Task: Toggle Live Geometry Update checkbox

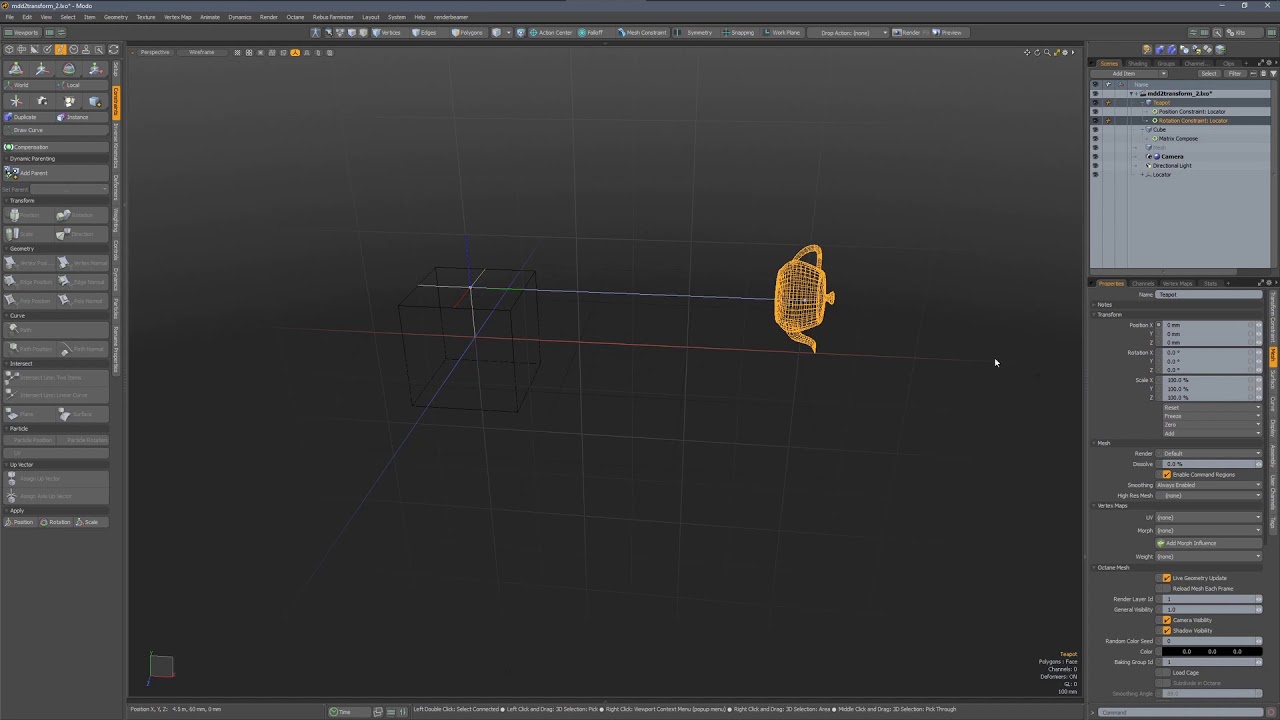Action: click(1166, 578)
